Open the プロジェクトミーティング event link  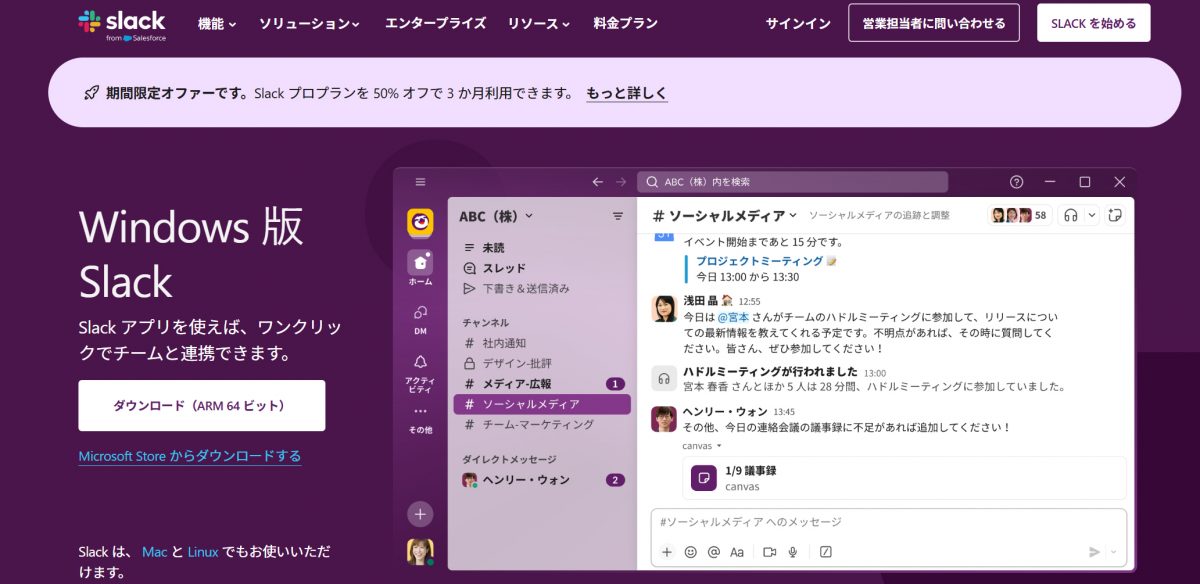coord(760,261)
